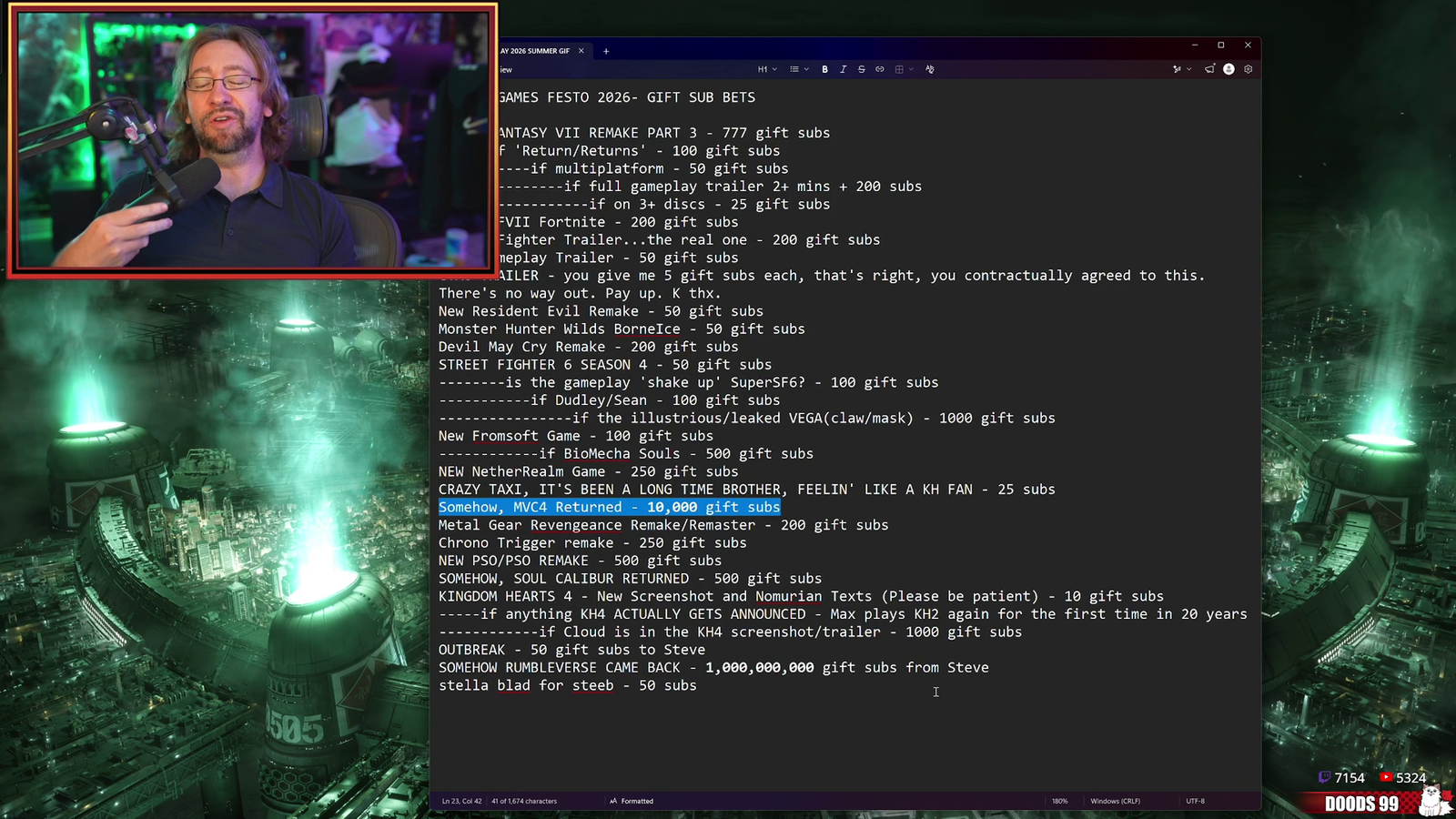The height and width of the screenshot is (819, 1456).
Task: Add a new Notepad tab
Action: (x=606, y=51)
